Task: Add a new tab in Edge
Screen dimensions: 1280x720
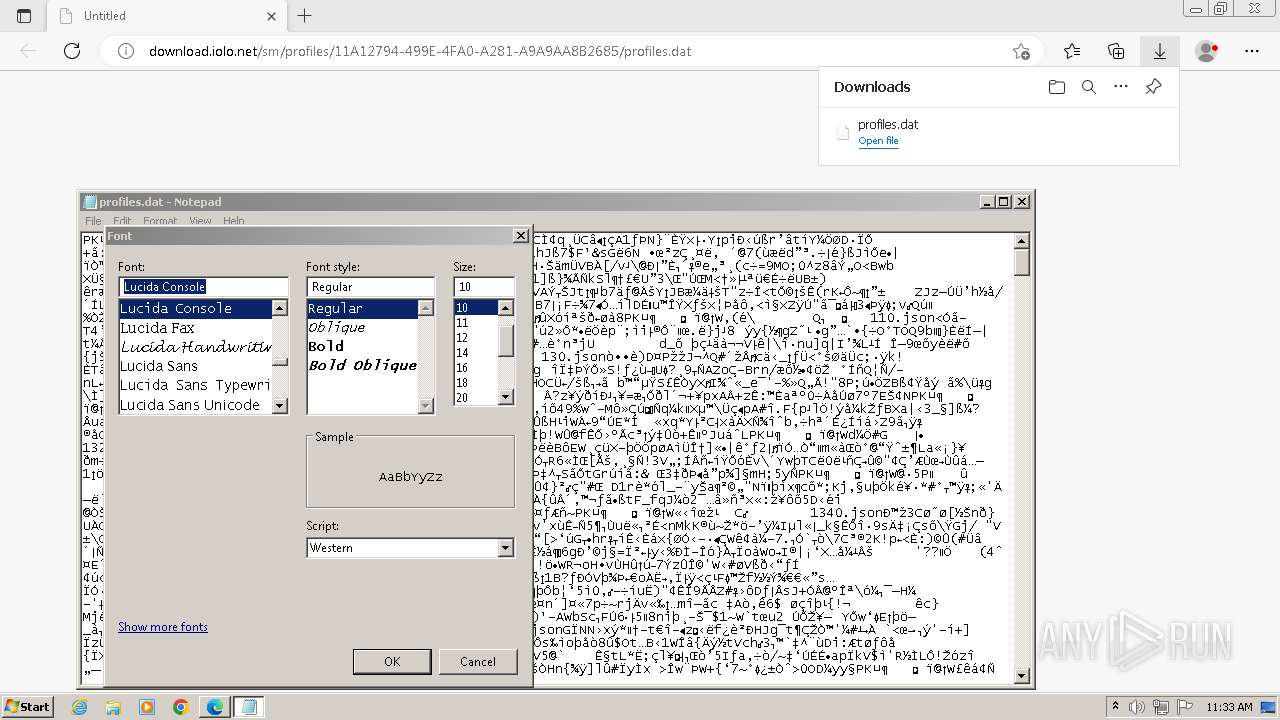Action: pyautogui.click(x=305, y=16)
